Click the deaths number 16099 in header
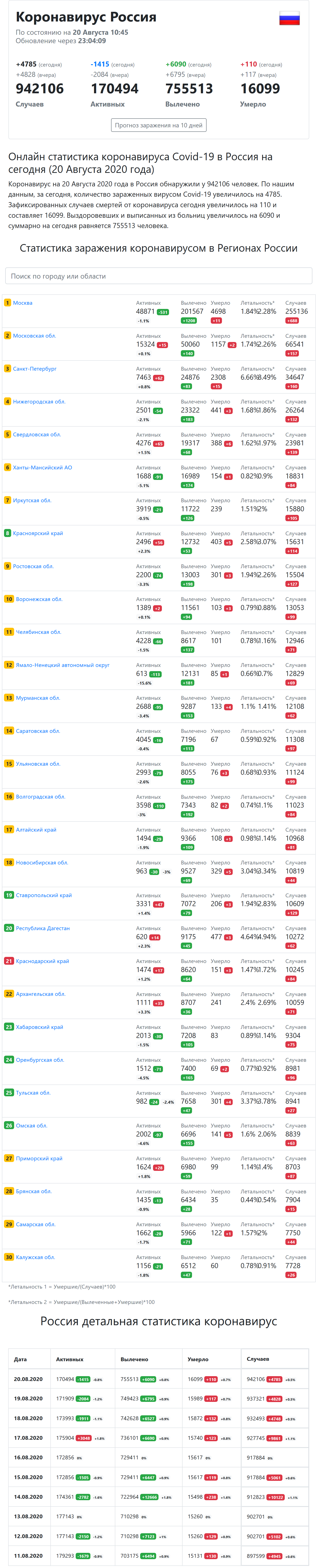 (260, 89)
